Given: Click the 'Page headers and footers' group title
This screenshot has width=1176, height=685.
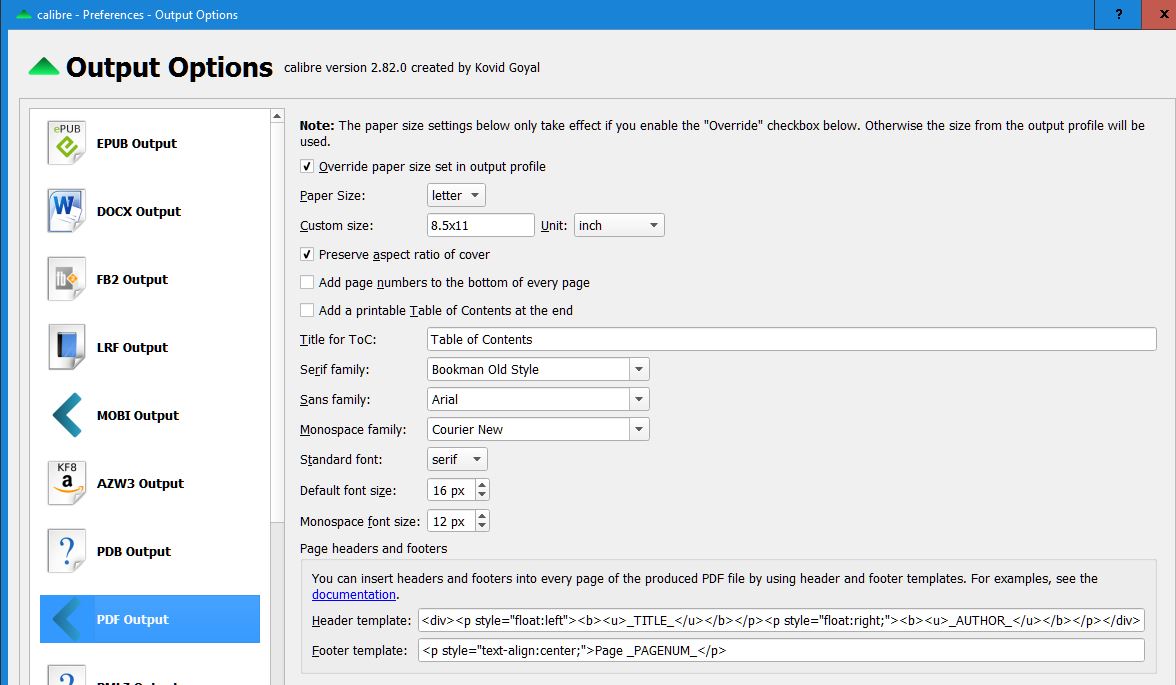Looking at the screenshot, I should click(374, 548).
